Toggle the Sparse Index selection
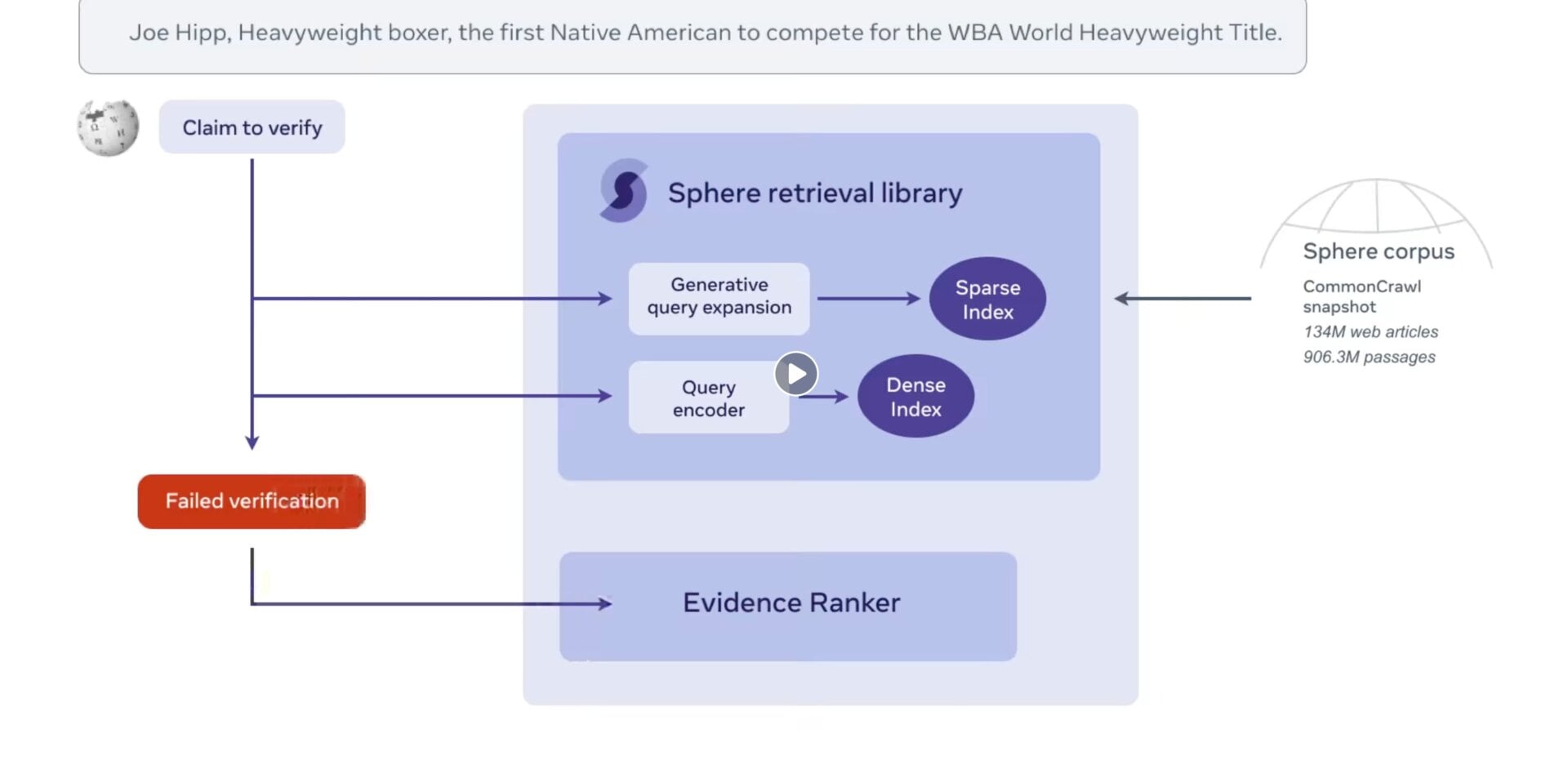Image resolution: width=1568 pixels, height=782 pixels. coord(987,298)
